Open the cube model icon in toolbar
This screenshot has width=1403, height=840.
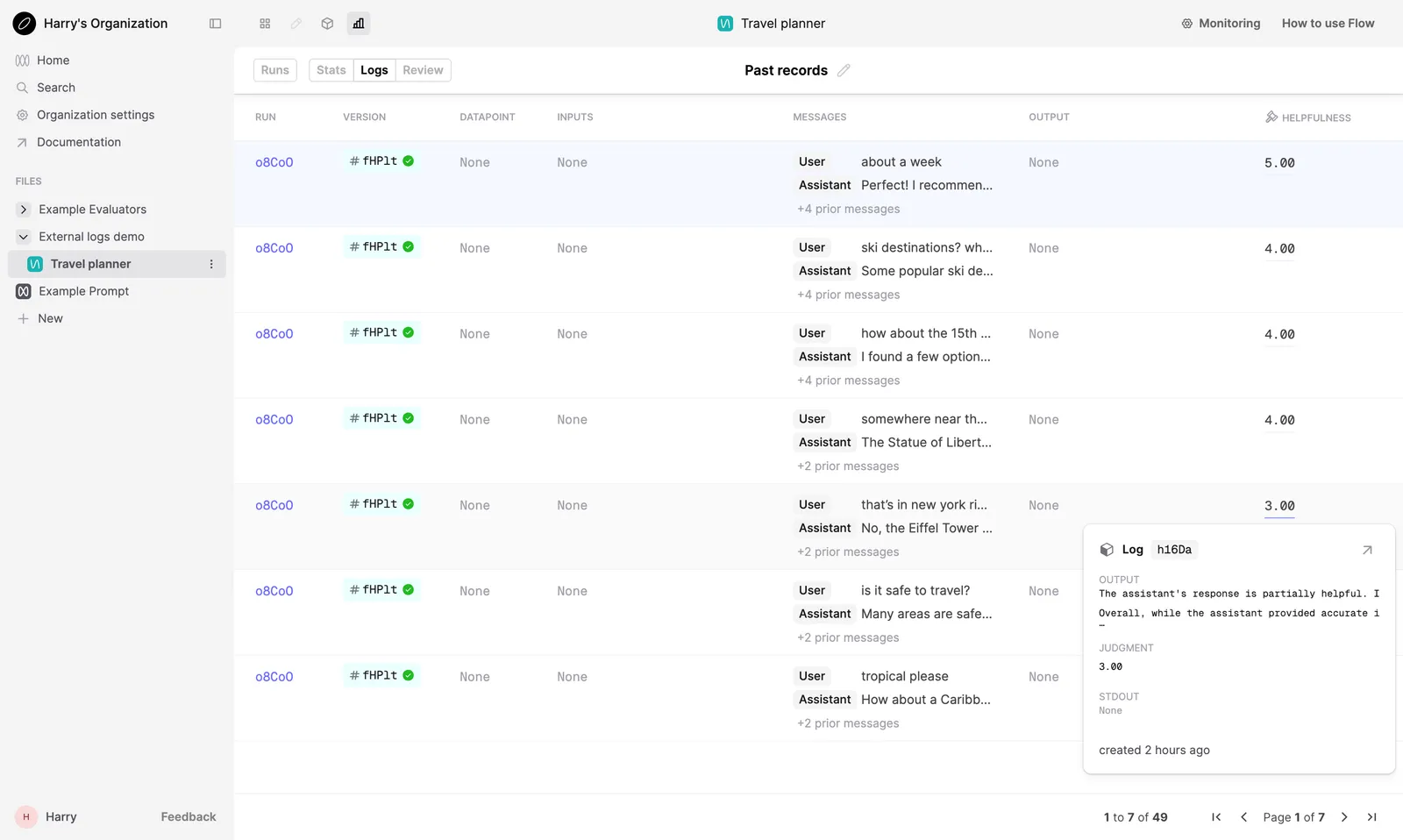[327, 24]
